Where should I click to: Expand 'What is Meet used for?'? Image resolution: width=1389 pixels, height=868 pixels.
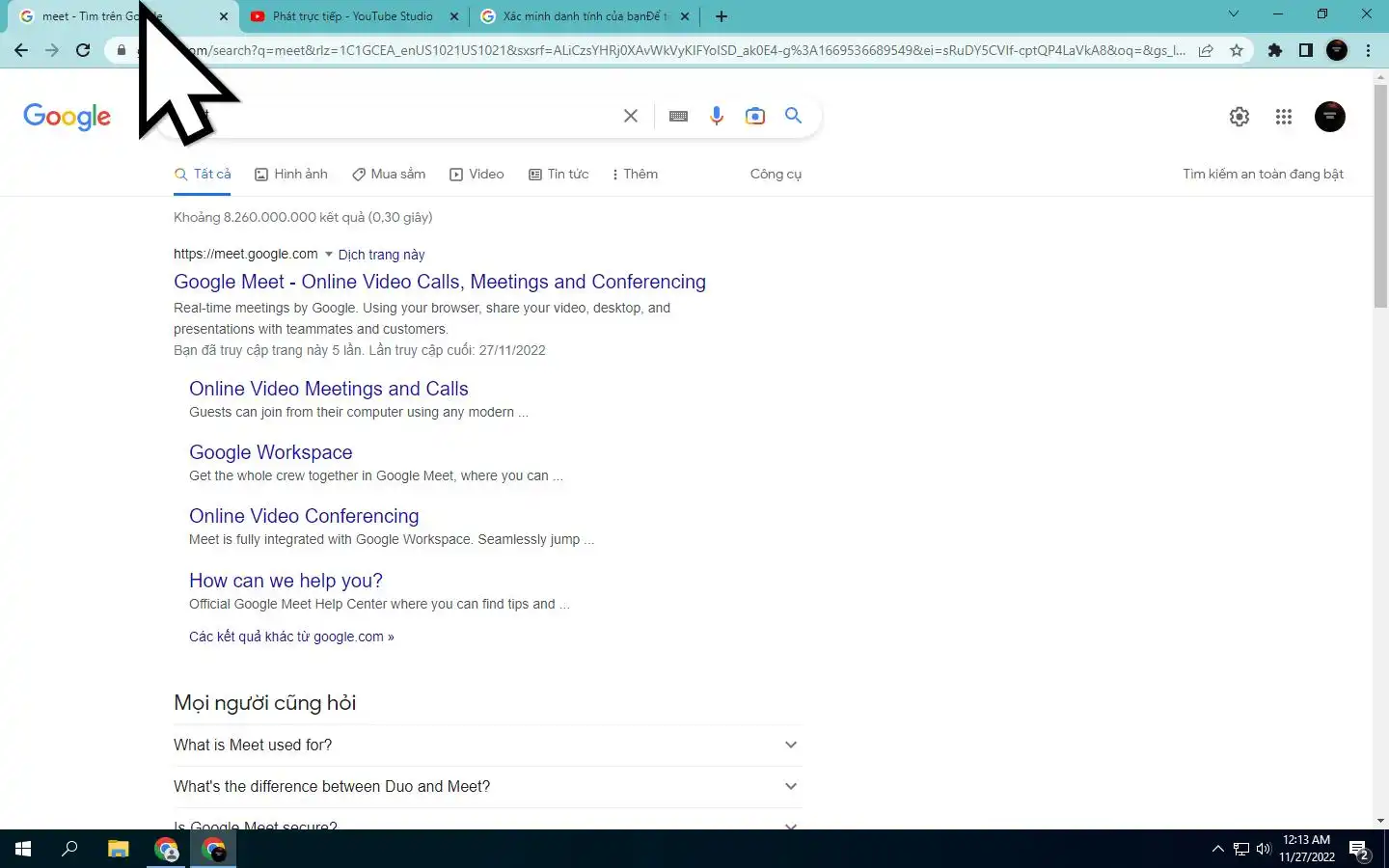point(487,745)
